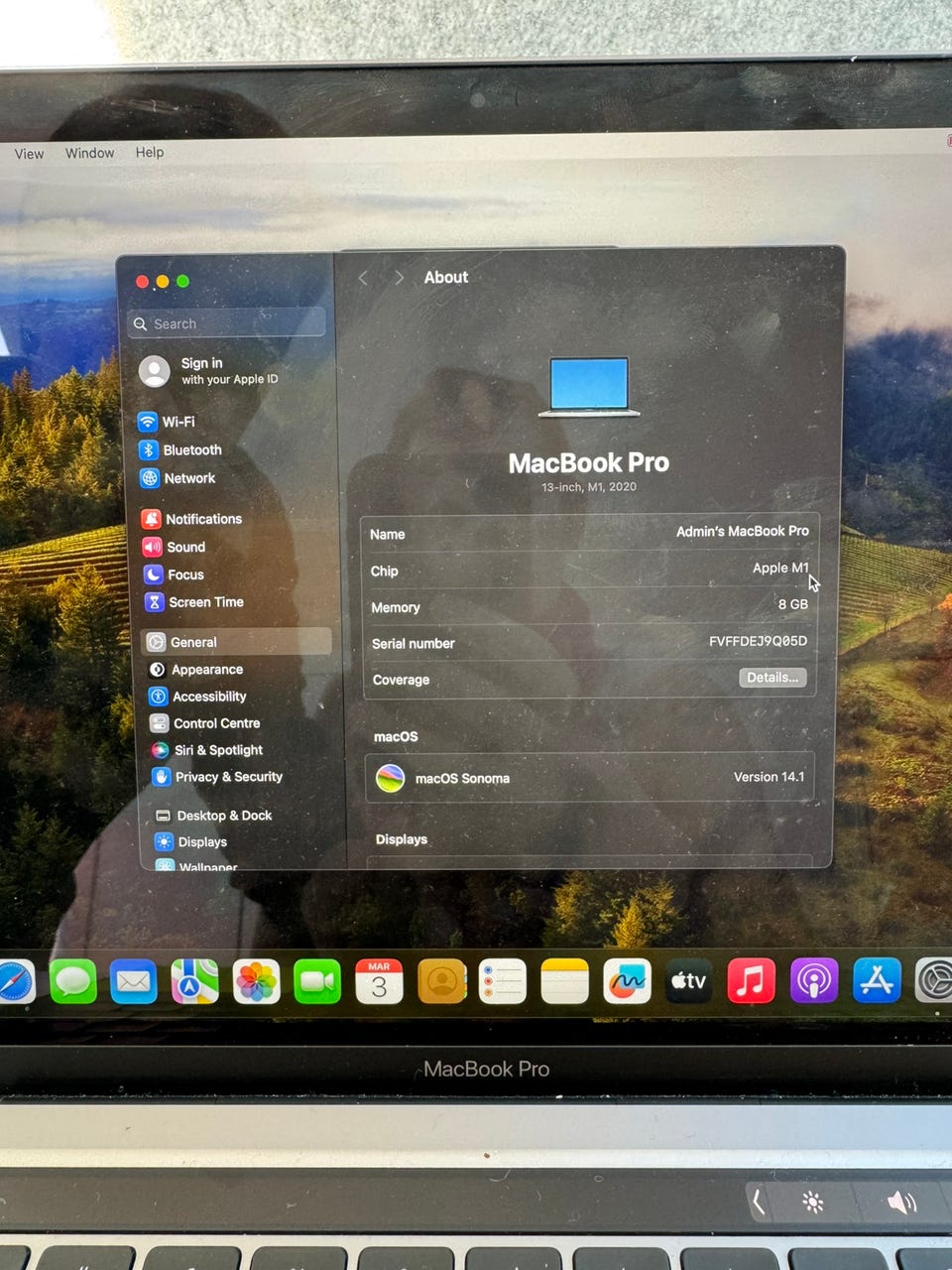Image resolution: width=952 pixels, height=1270 pixels.
Task: Tap volume control on Touch Bar
Action: click(x=901, y=1203)
